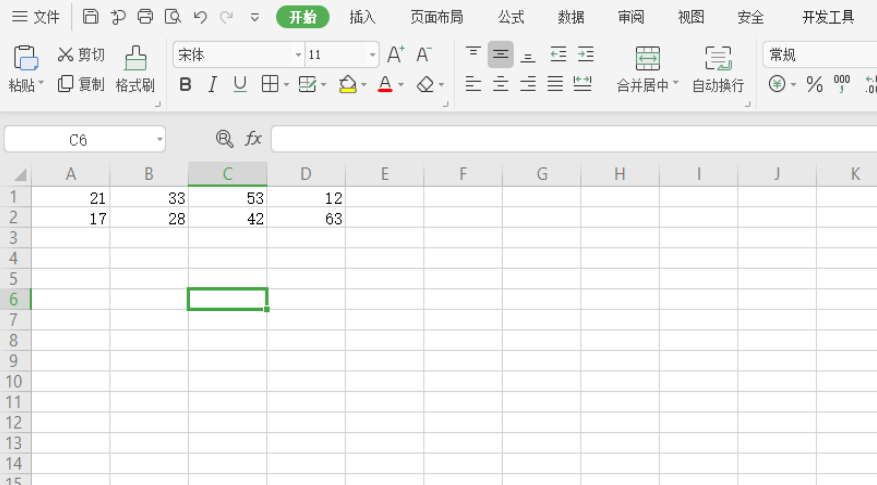Select row 2 header
The image size is (877, 485).
pos(15,218)
